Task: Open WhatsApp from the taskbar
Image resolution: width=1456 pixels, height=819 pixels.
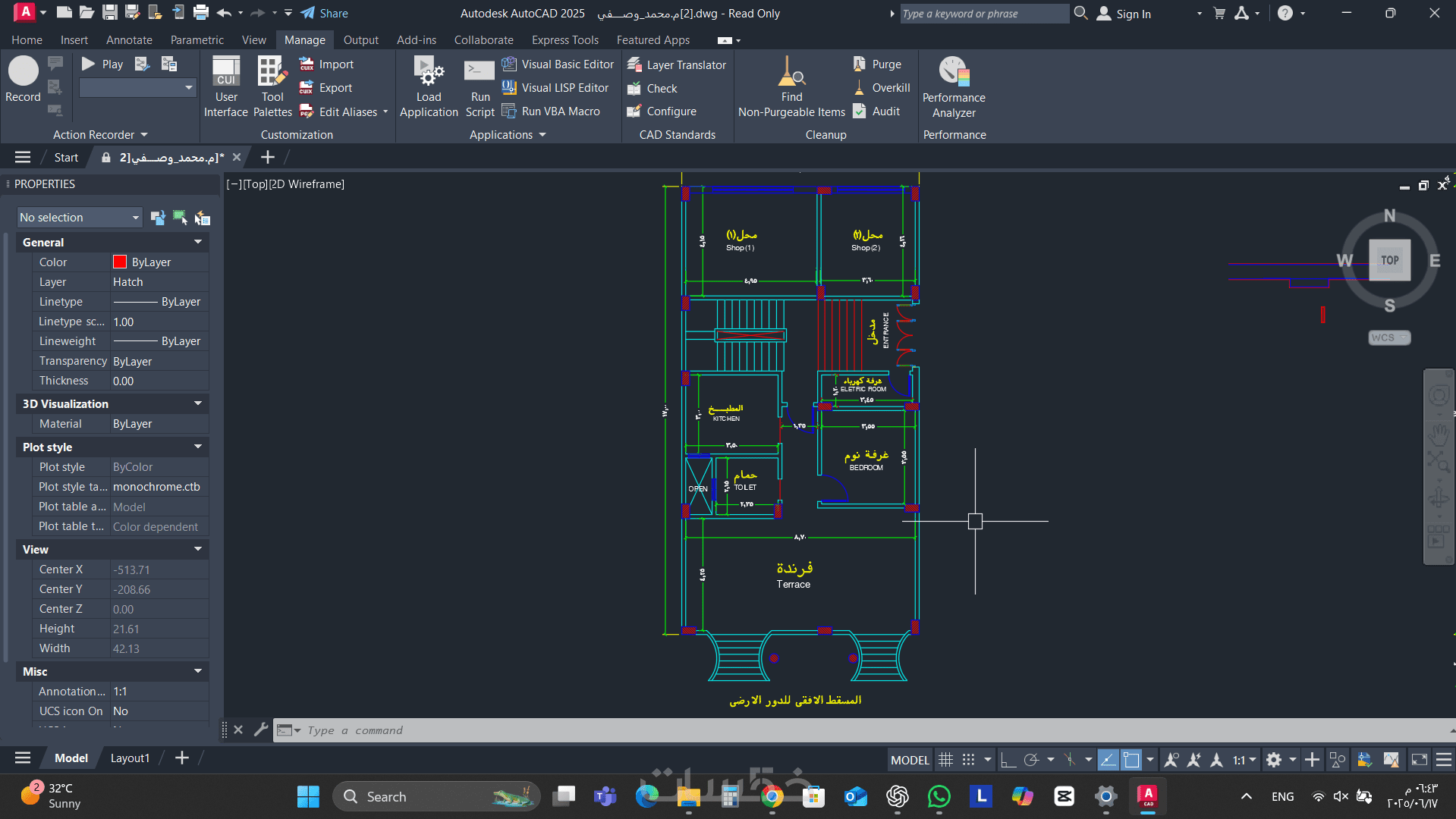Action: [x=939, y=796]
